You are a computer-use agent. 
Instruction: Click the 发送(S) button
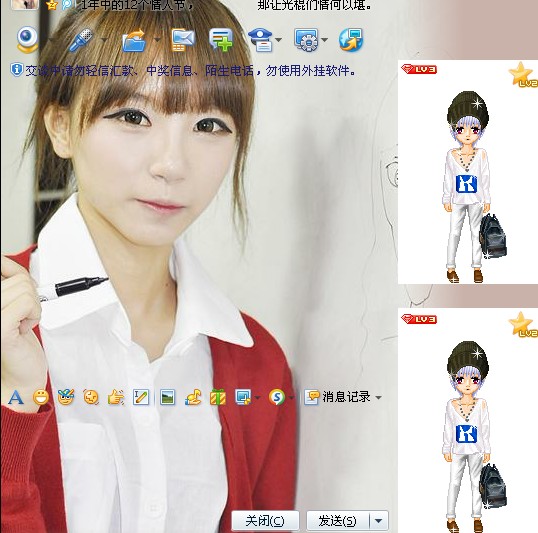tap(338, 521)
